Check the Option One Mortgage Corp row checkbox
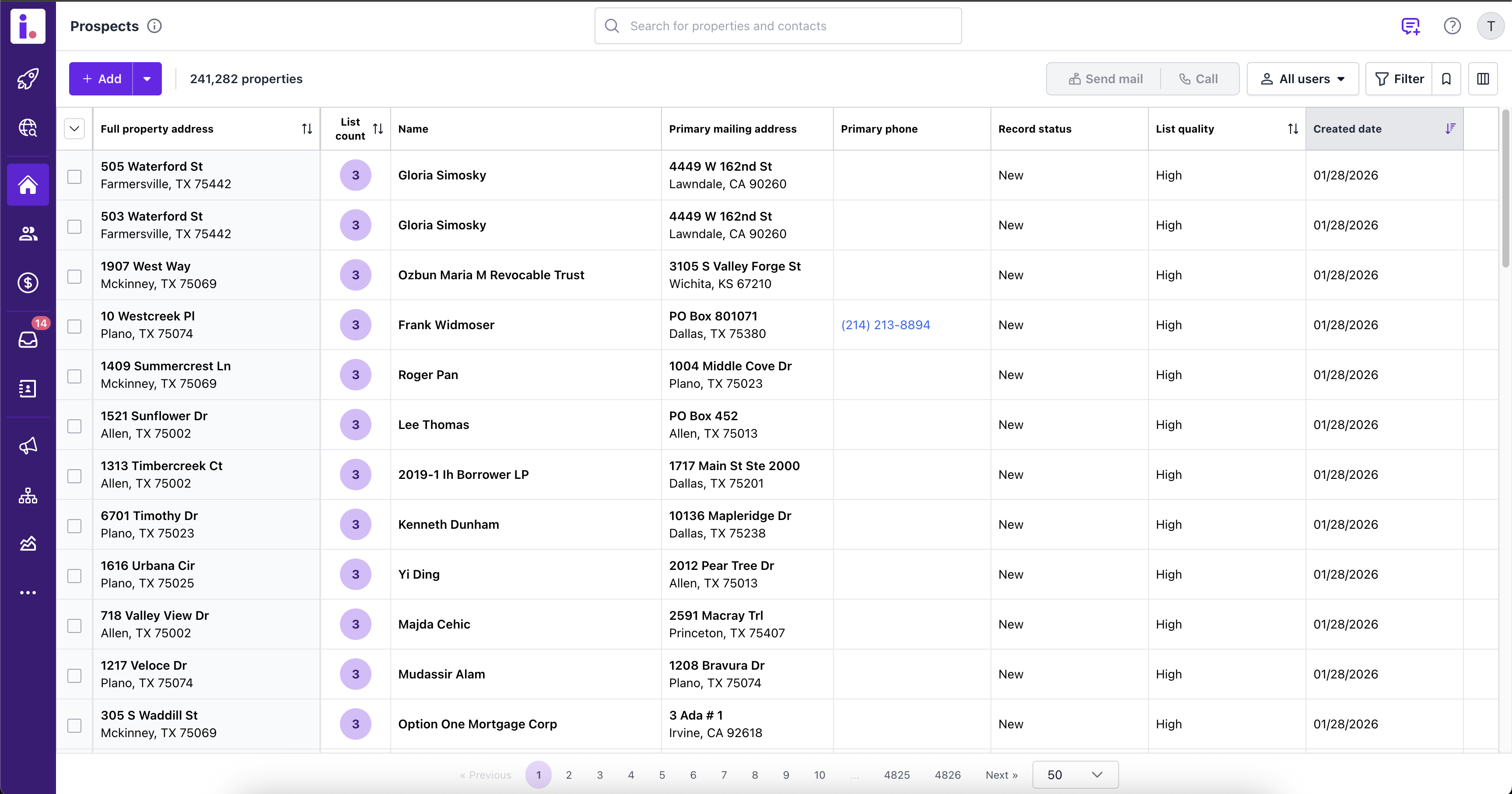 pyautogui.click(x=74, y=725)
